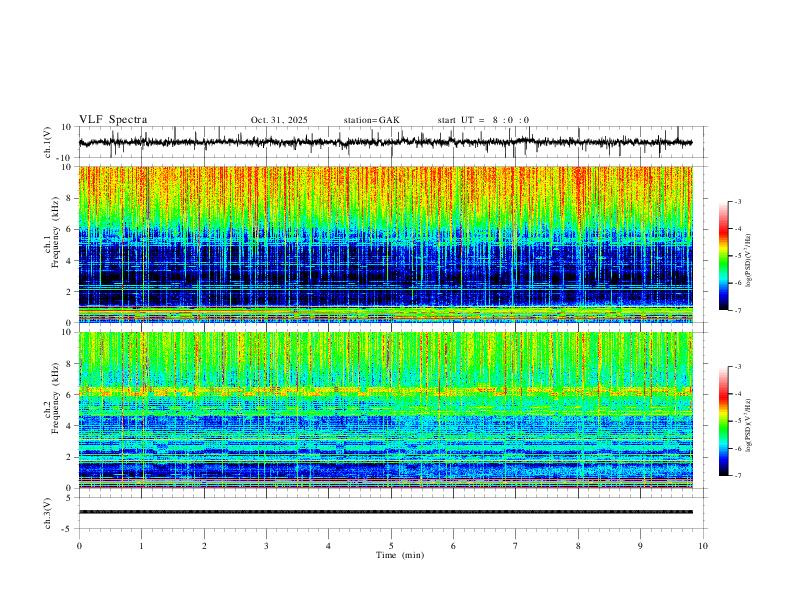Click time axis tick label '10'
This screenshot has width=792, height=612.
703,546
